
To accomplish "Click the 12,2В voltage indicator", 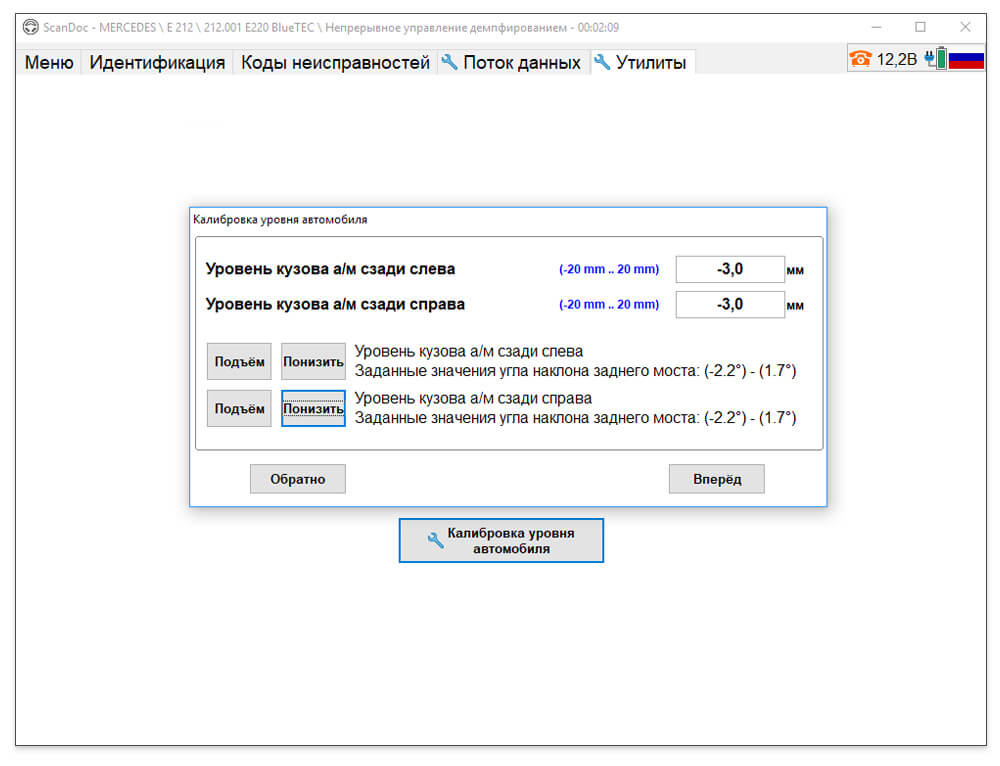I will click(x=897, y=59).
